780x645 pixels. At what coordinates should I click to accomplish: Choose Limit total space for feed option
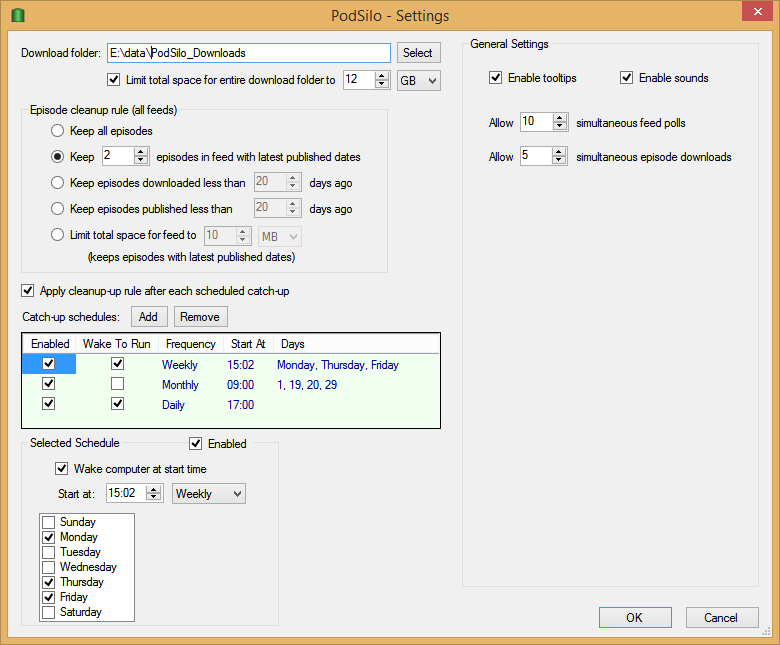pos(58,236)
